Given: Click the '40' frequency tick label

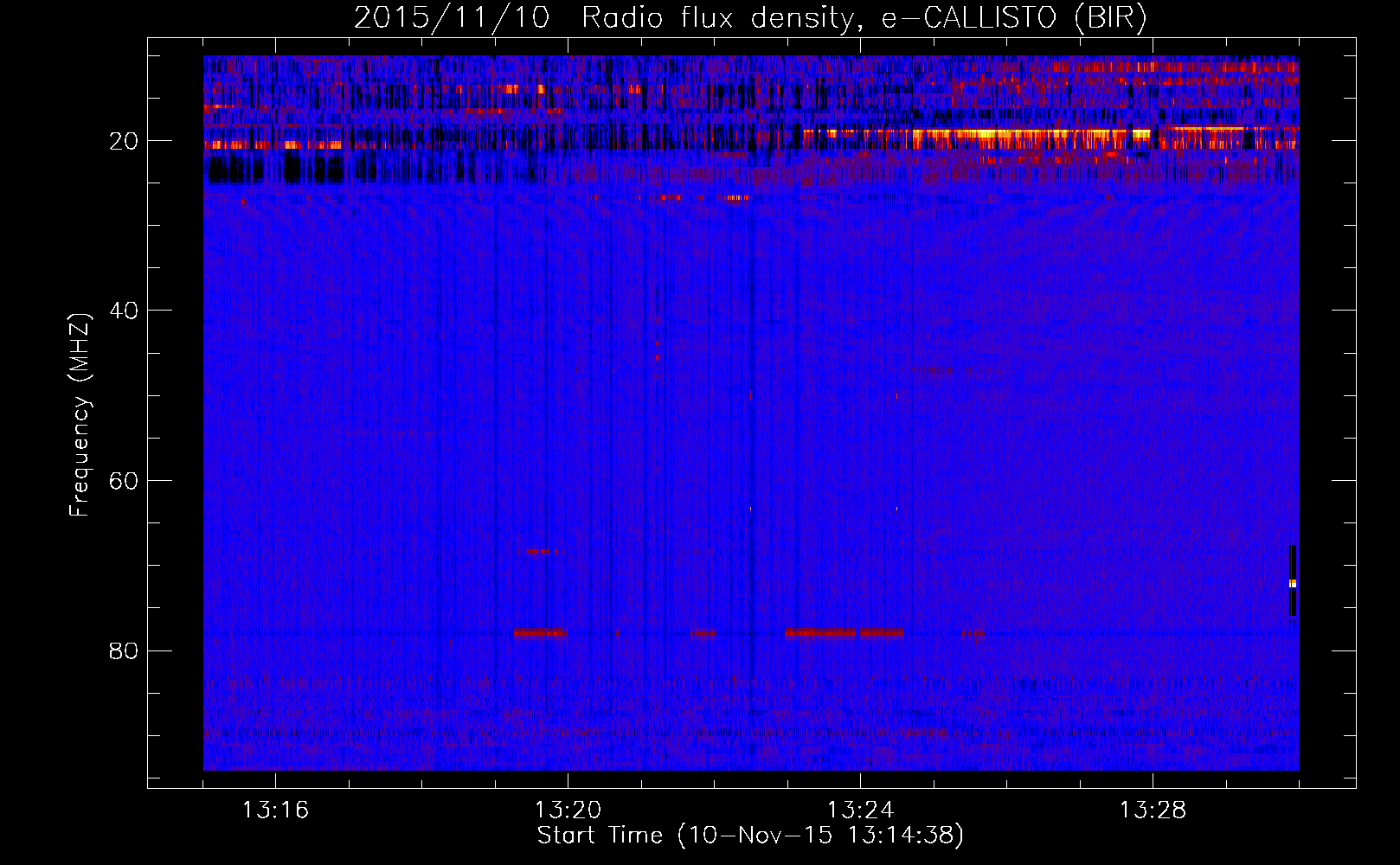Looking at the screenshot, I should (125, 311).
